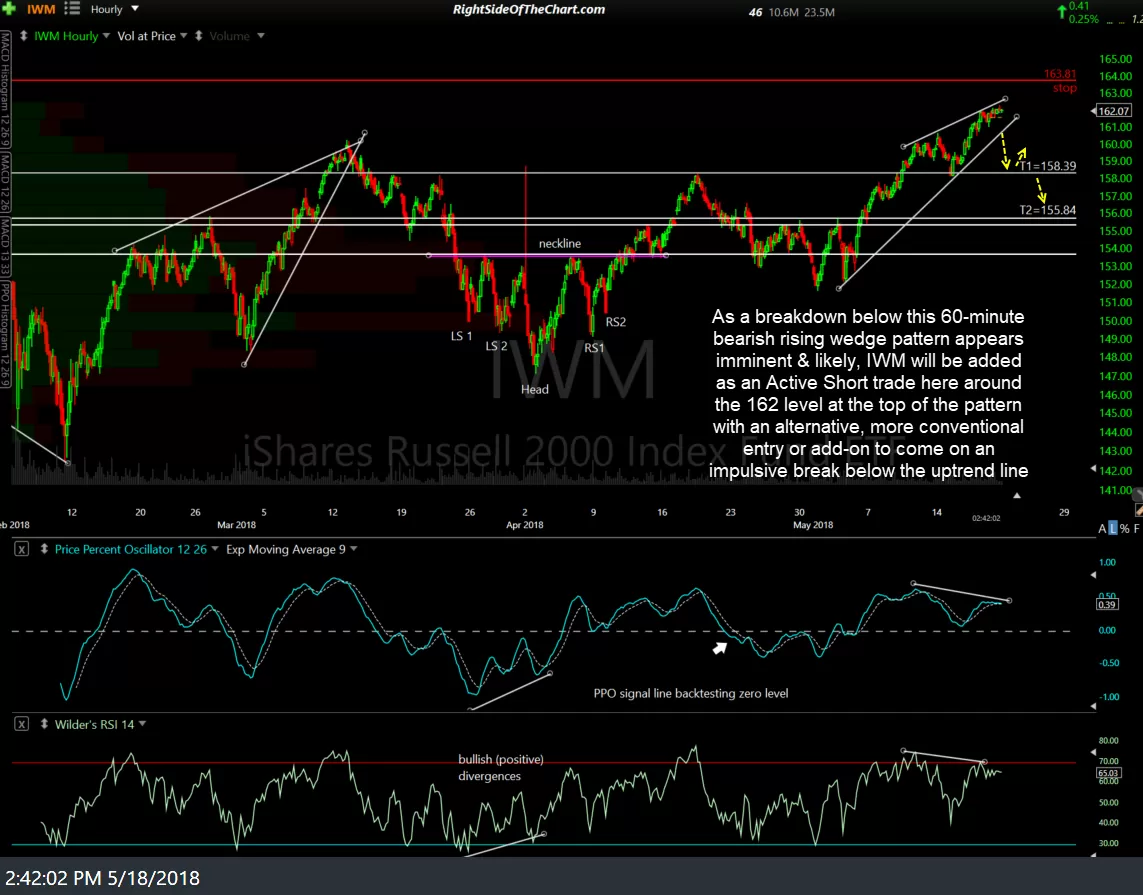Image resolution: width=1143 pixels, height=895 pixels.
Task: Click the PPO signal line backtesting note
Action: [690, 693]
